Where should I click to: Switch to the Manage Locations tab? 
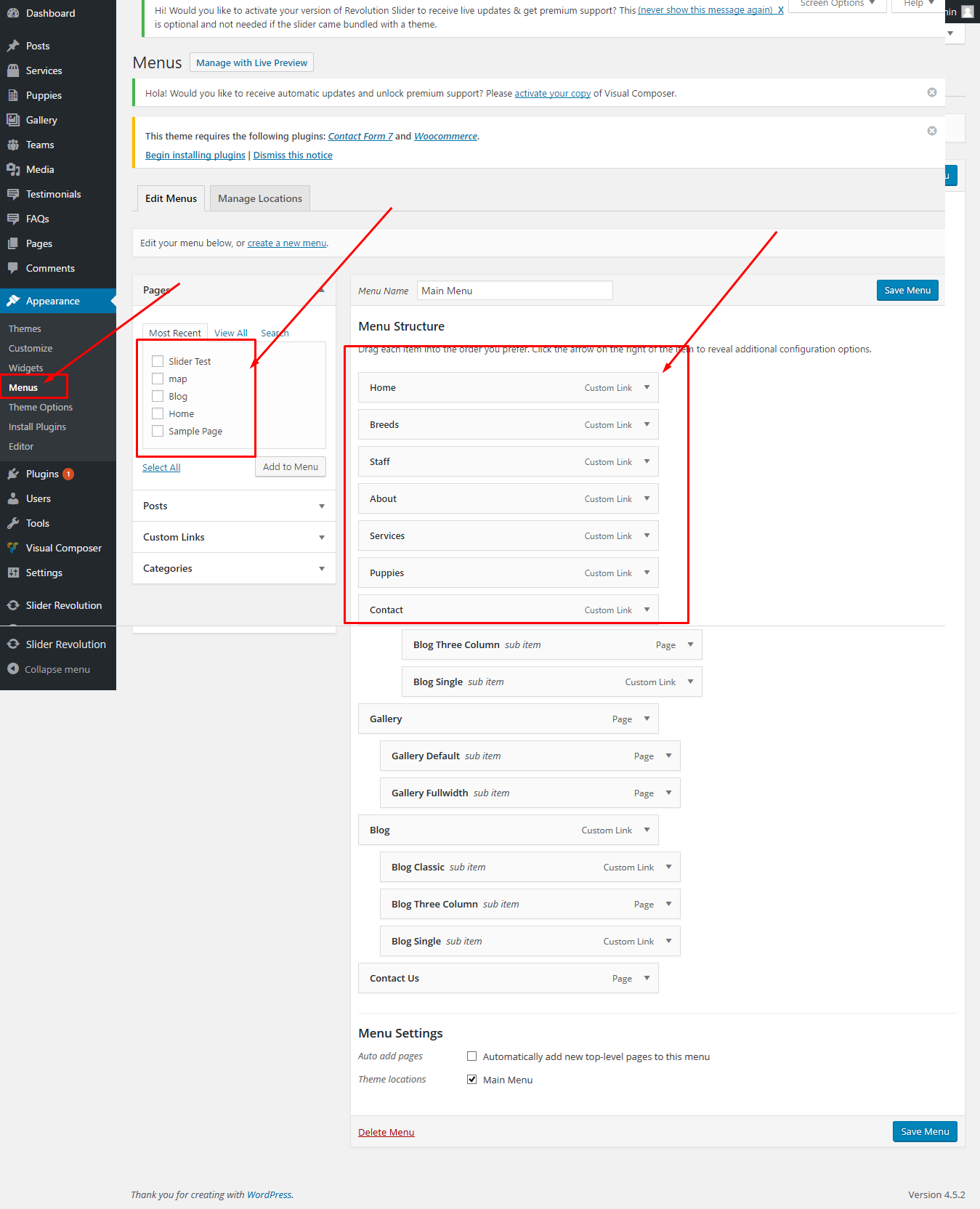coord(259,198)
